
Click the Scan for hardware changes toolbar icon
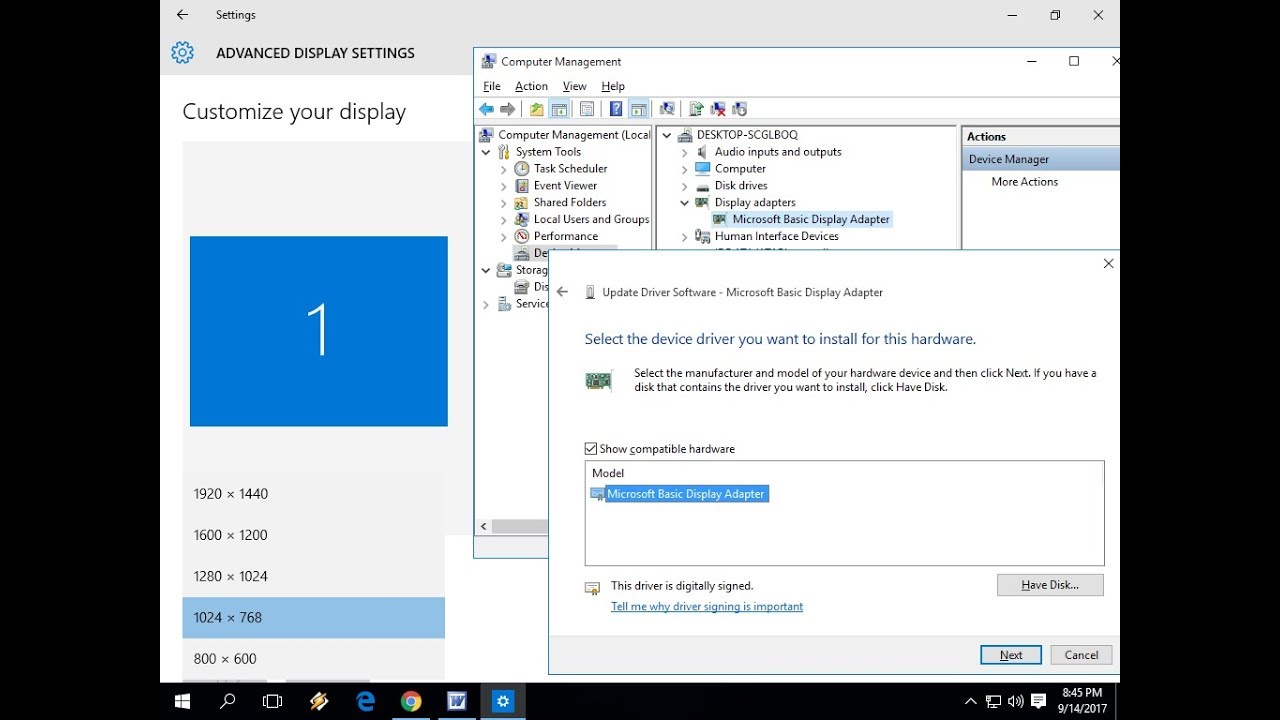point(667,109)
